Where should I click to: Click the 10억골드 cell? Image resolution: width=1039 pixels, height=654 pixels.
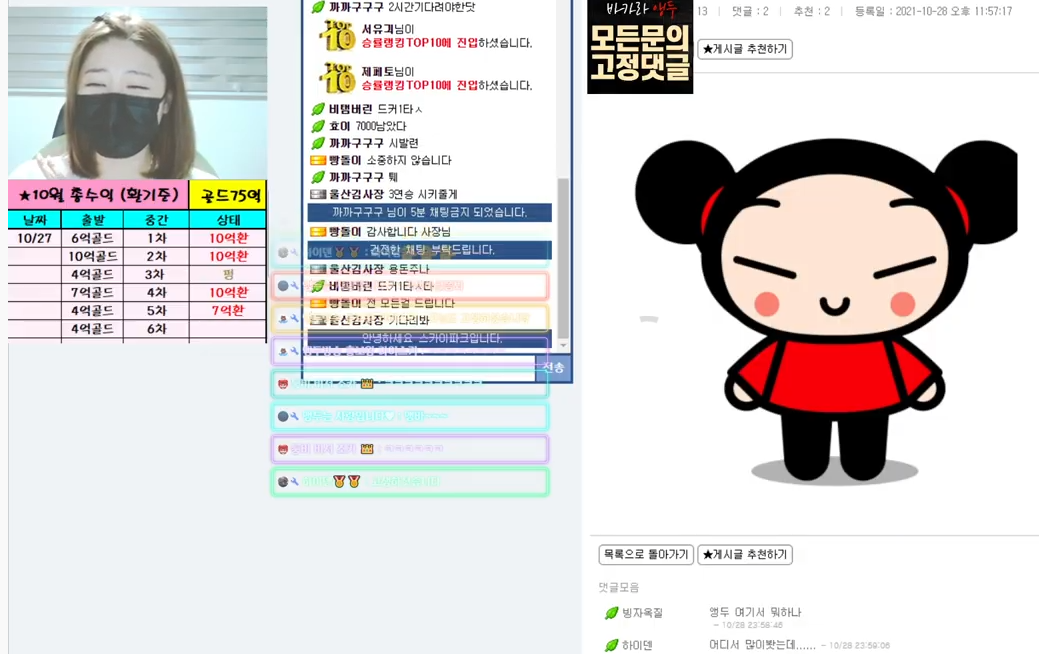[92, 256]
